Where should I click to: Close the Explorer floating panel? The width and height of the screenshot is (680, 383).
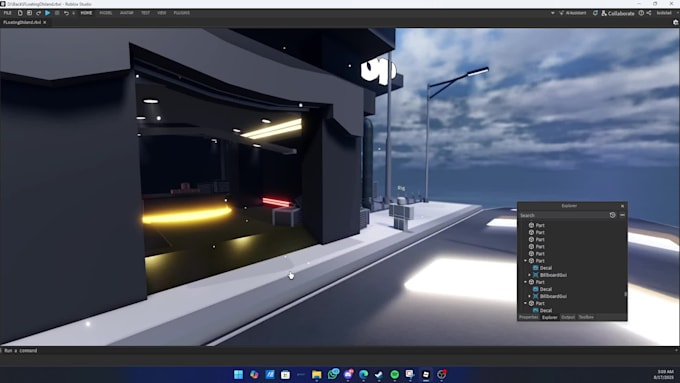622,206
